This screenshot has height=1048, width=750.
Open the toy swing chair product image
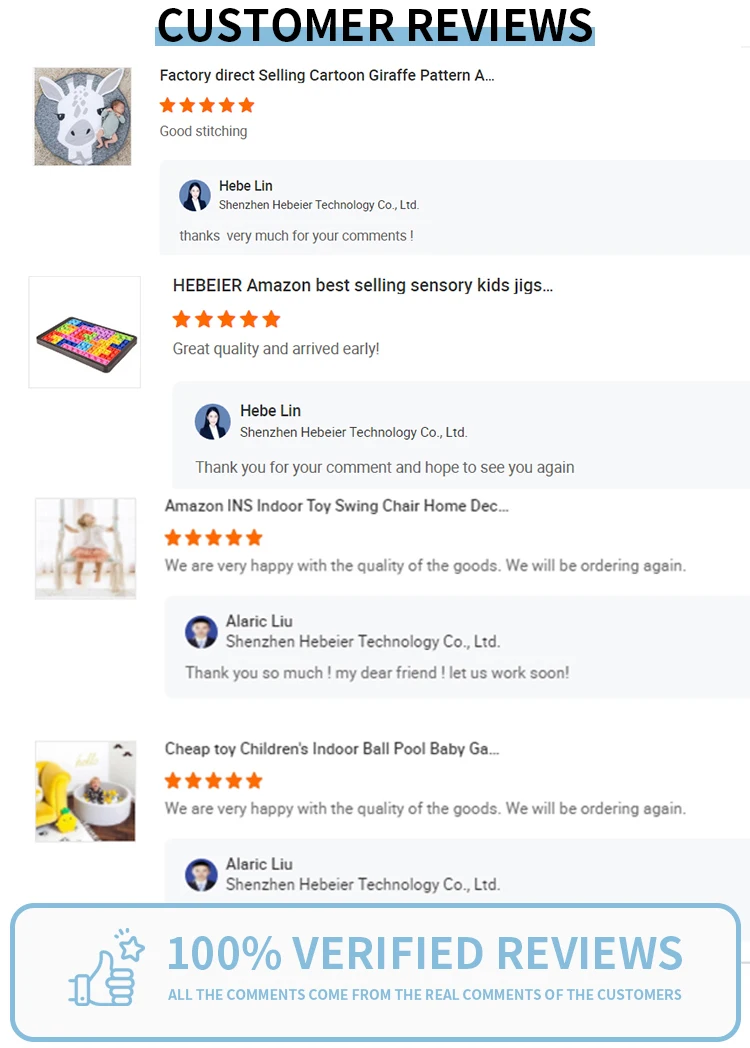coord(85,549)
